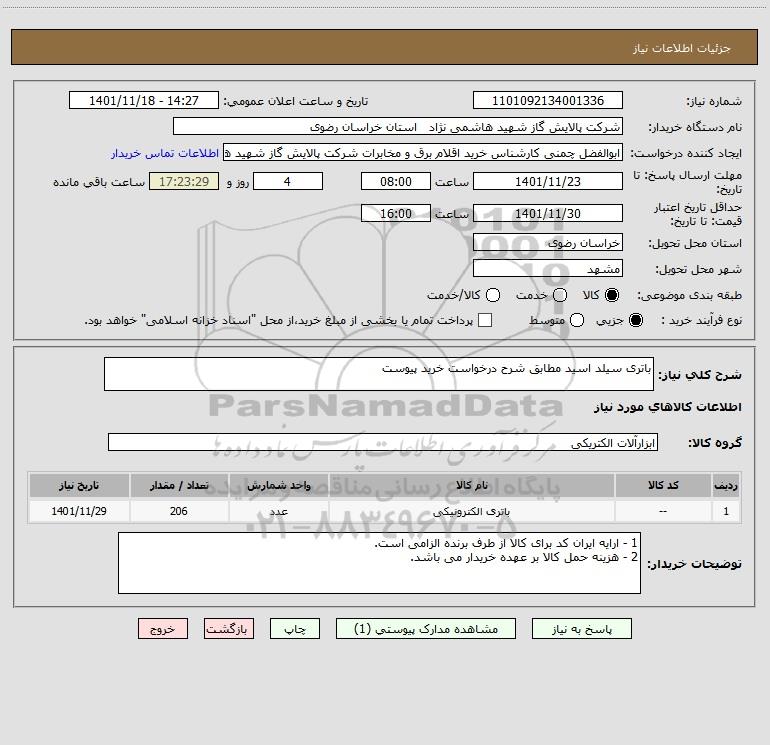
Task: Click the delivery city field مشهد
Action: pos(548,269)
